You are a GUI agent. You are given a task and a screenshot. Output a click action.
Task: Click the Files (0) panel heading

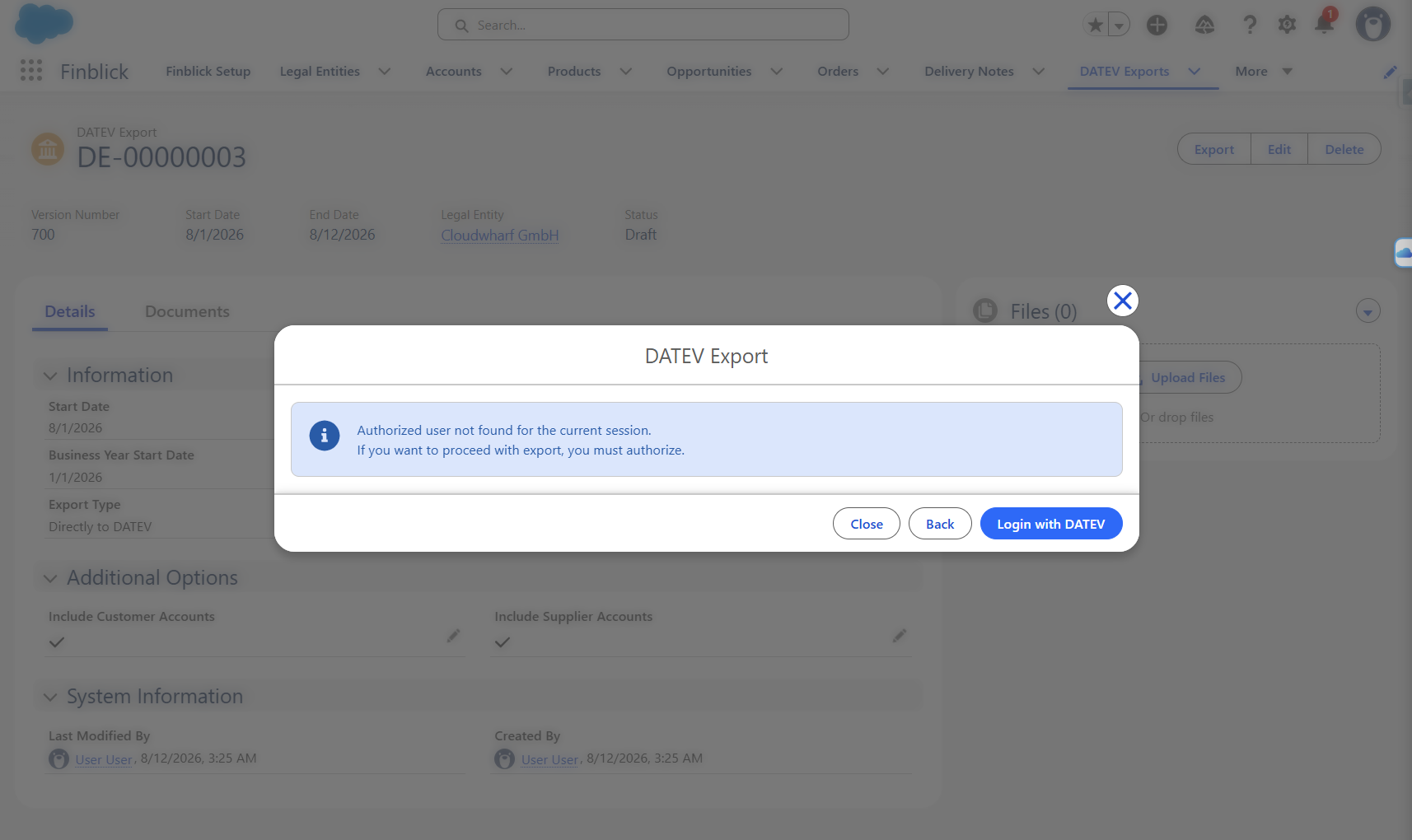[x=1044, y=311]
